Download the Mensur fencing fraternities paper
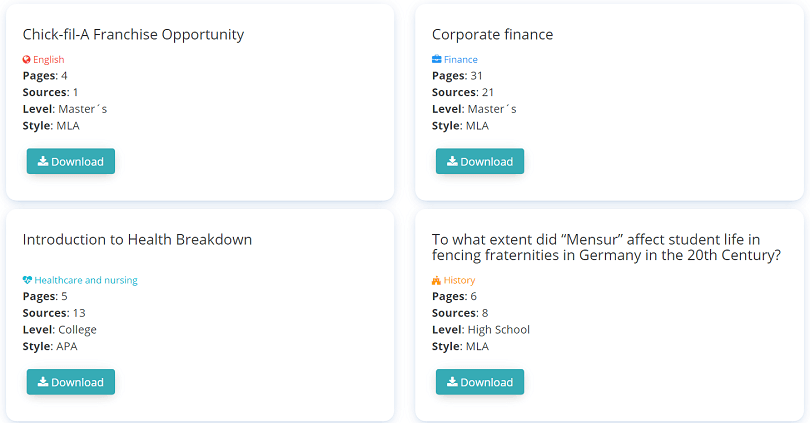The height and width of the screenshot is (423, 810). coord(480,382)
